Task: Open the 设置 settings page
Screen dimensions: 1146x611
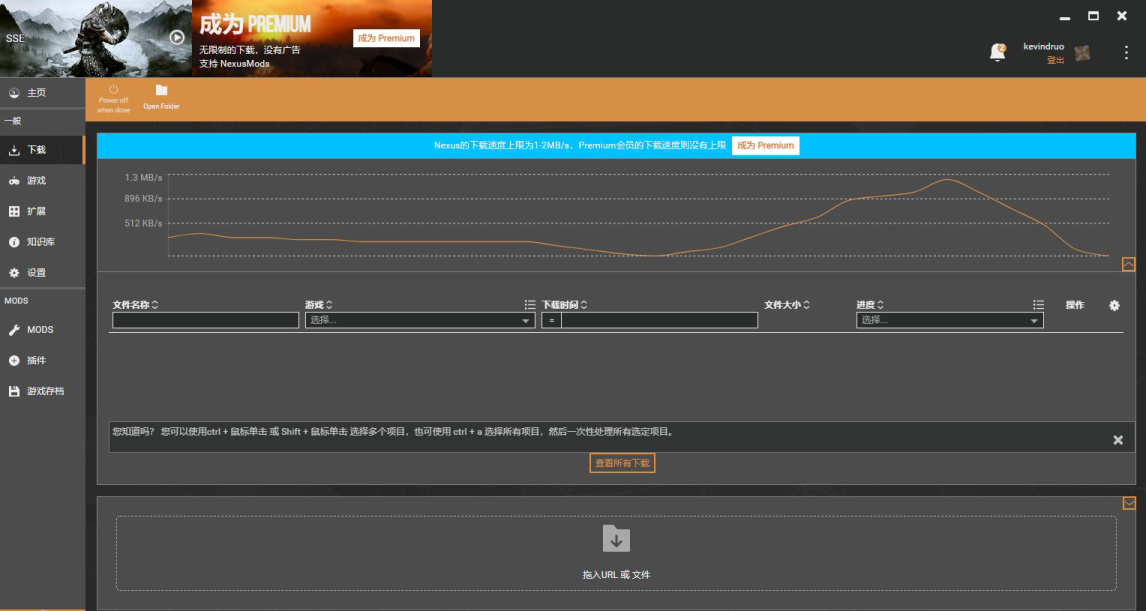Action: point(42,273)
